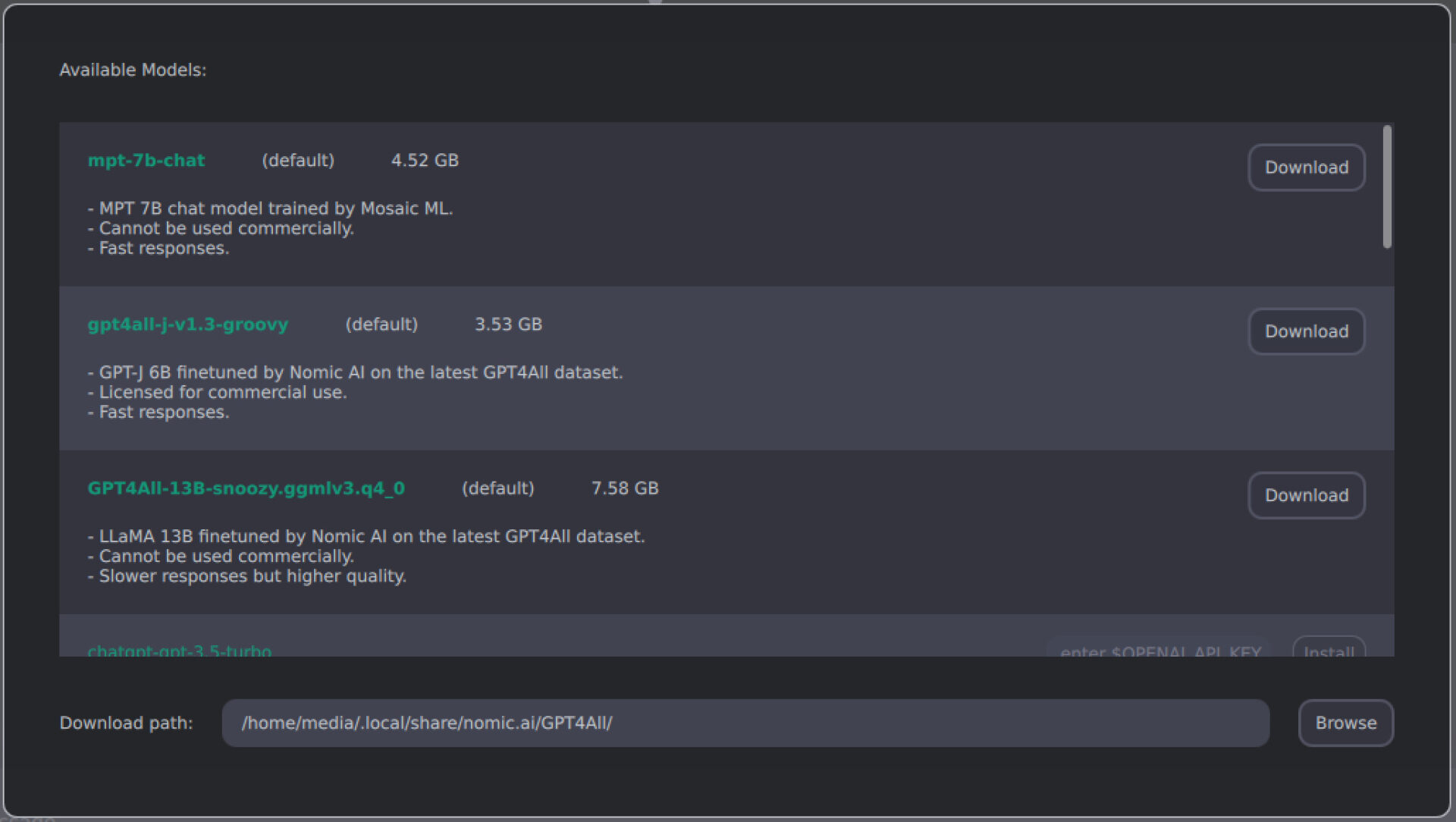Click the Available Models heading

coord(133,70)
